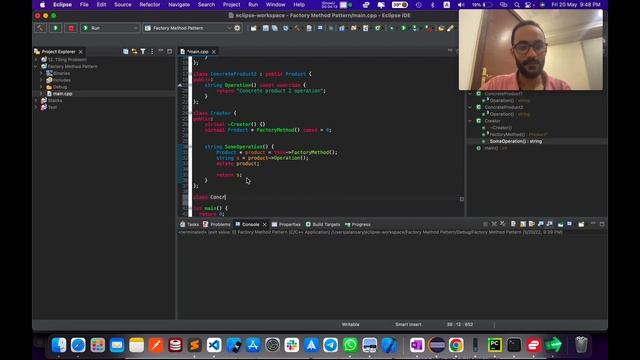The image size is (640, 360).
Task: Click Remove Launch icon in Console toolbar
Action: point(494,224)
